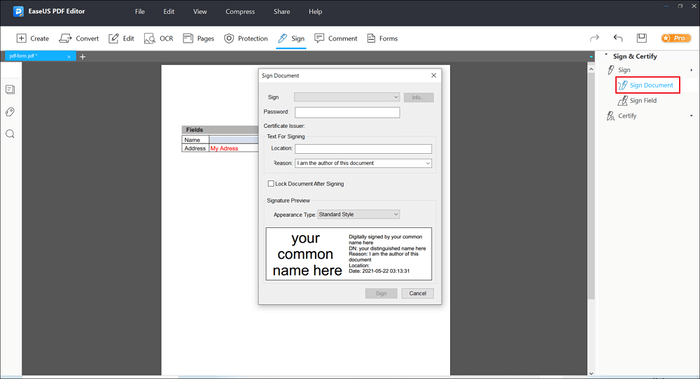The image size is (700, 379).
Task: Open the Create tool in toolbar
Action: (x=33, y=38)
